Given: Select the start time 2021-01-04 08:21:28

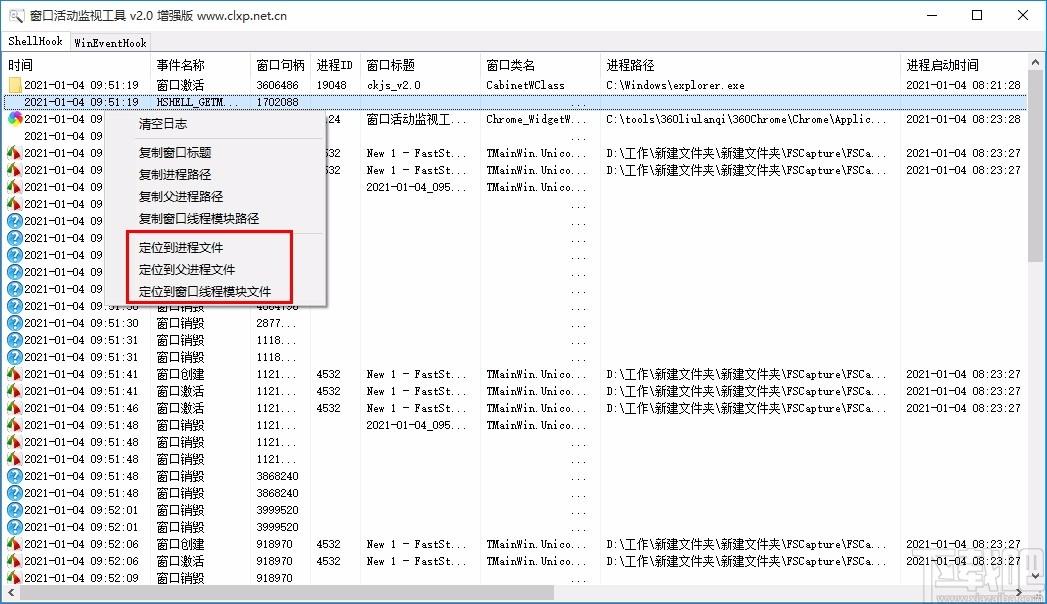Looking at the screenshot, I should 963,85.
